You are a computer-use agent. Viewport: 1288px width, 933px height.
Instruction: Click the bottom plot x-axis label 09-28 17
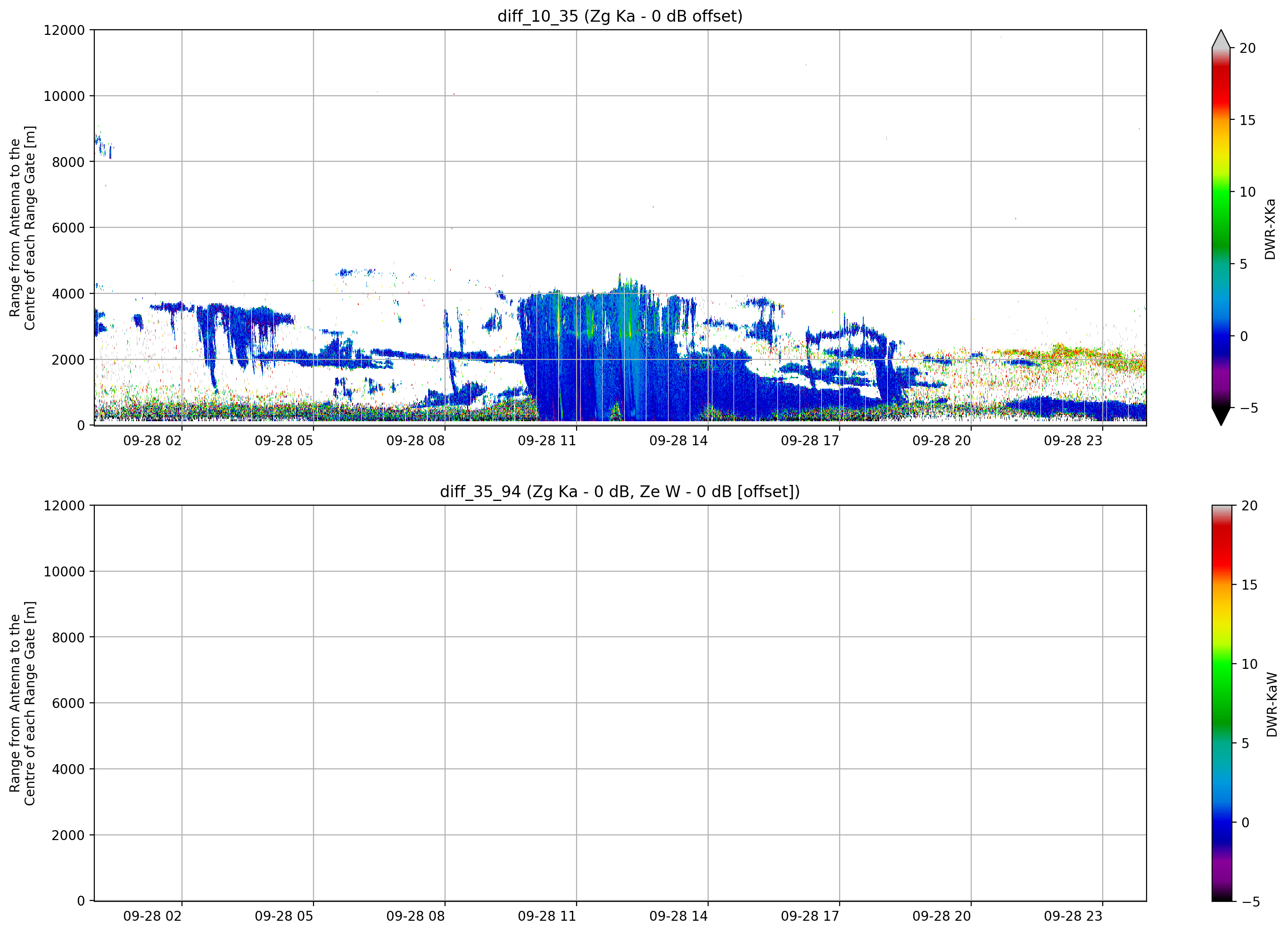810,916
